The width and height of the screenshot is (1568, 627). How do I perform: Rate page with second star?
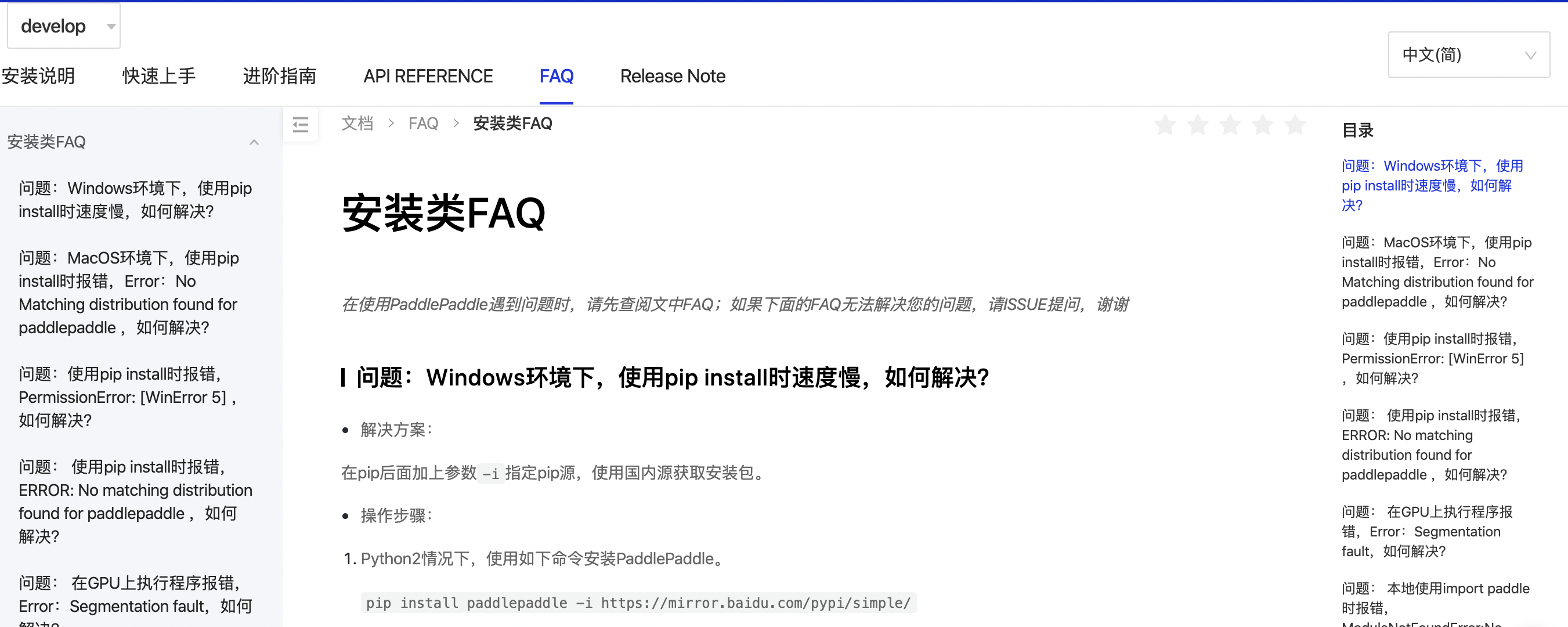[1197, 125]
